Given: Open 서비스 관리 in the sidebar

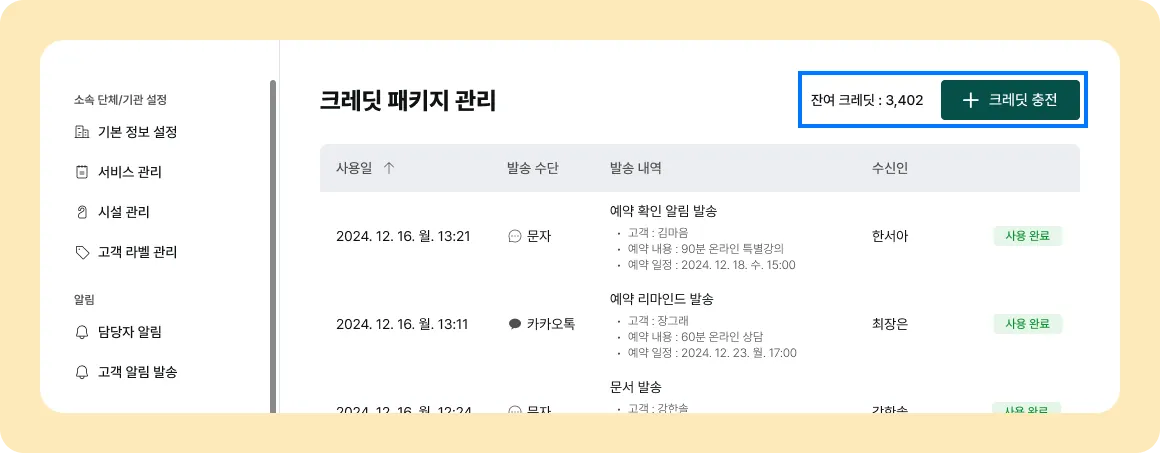Looking at the screenshot, I should (118, 172).
